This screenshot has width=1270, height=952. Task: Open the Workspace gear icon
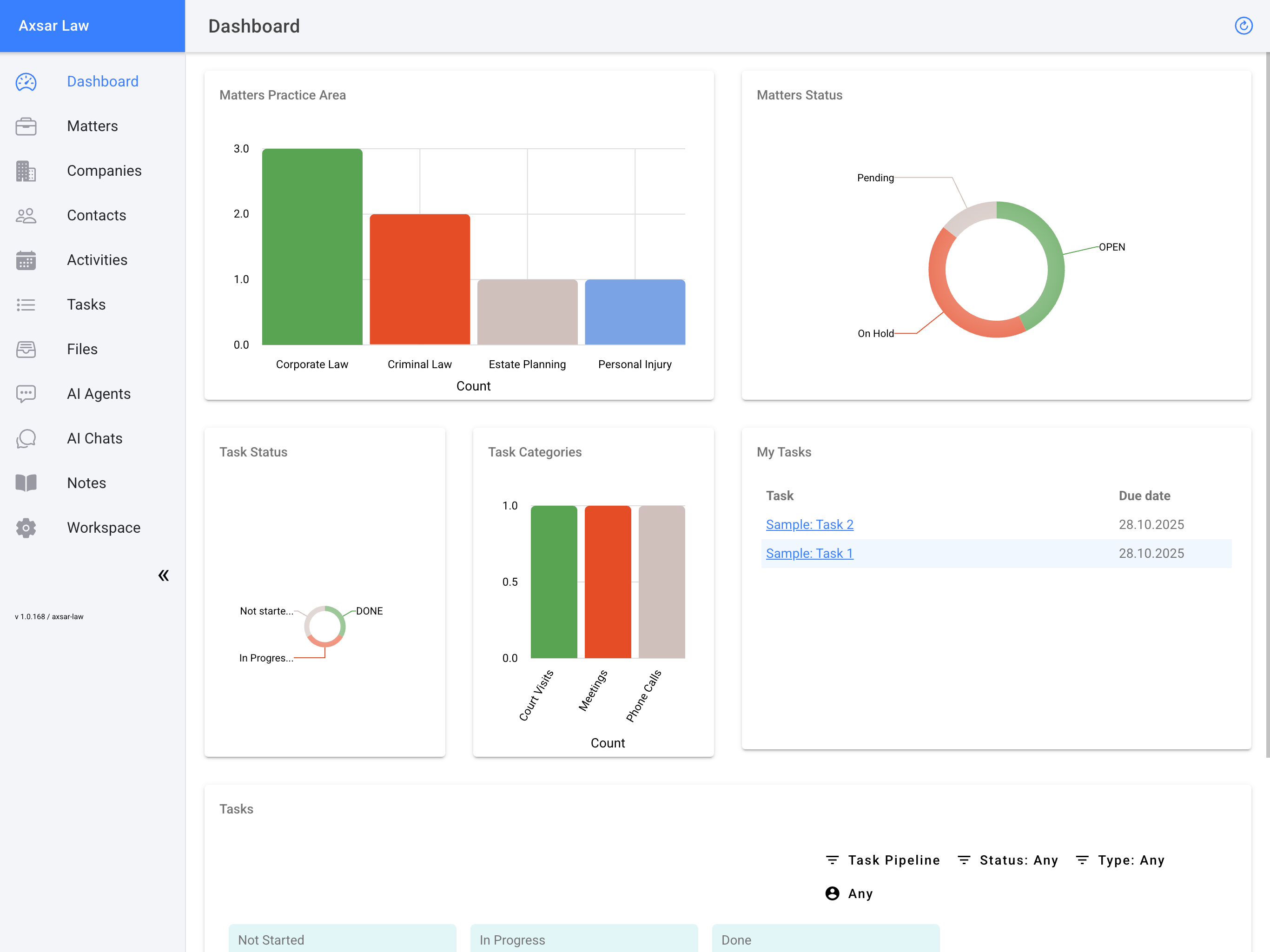[26, 528]
